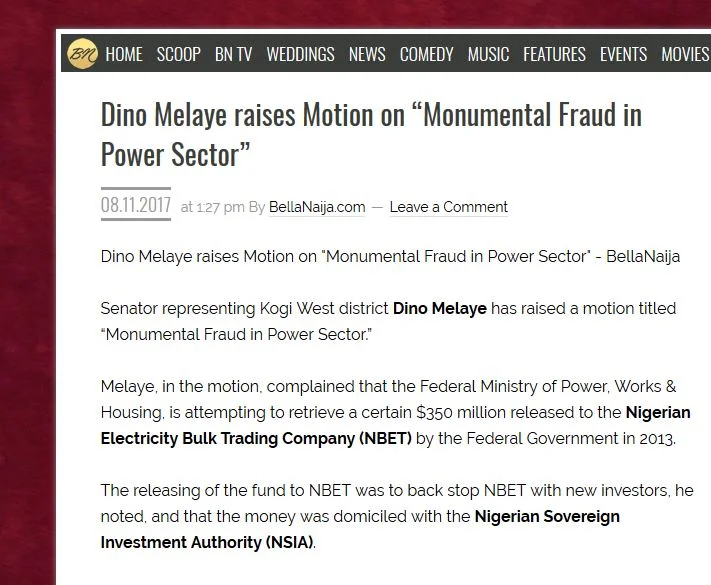Click the BN BellaNaija logo icon
The width and height of the screenshot is (711, 585).
[82, 54]
